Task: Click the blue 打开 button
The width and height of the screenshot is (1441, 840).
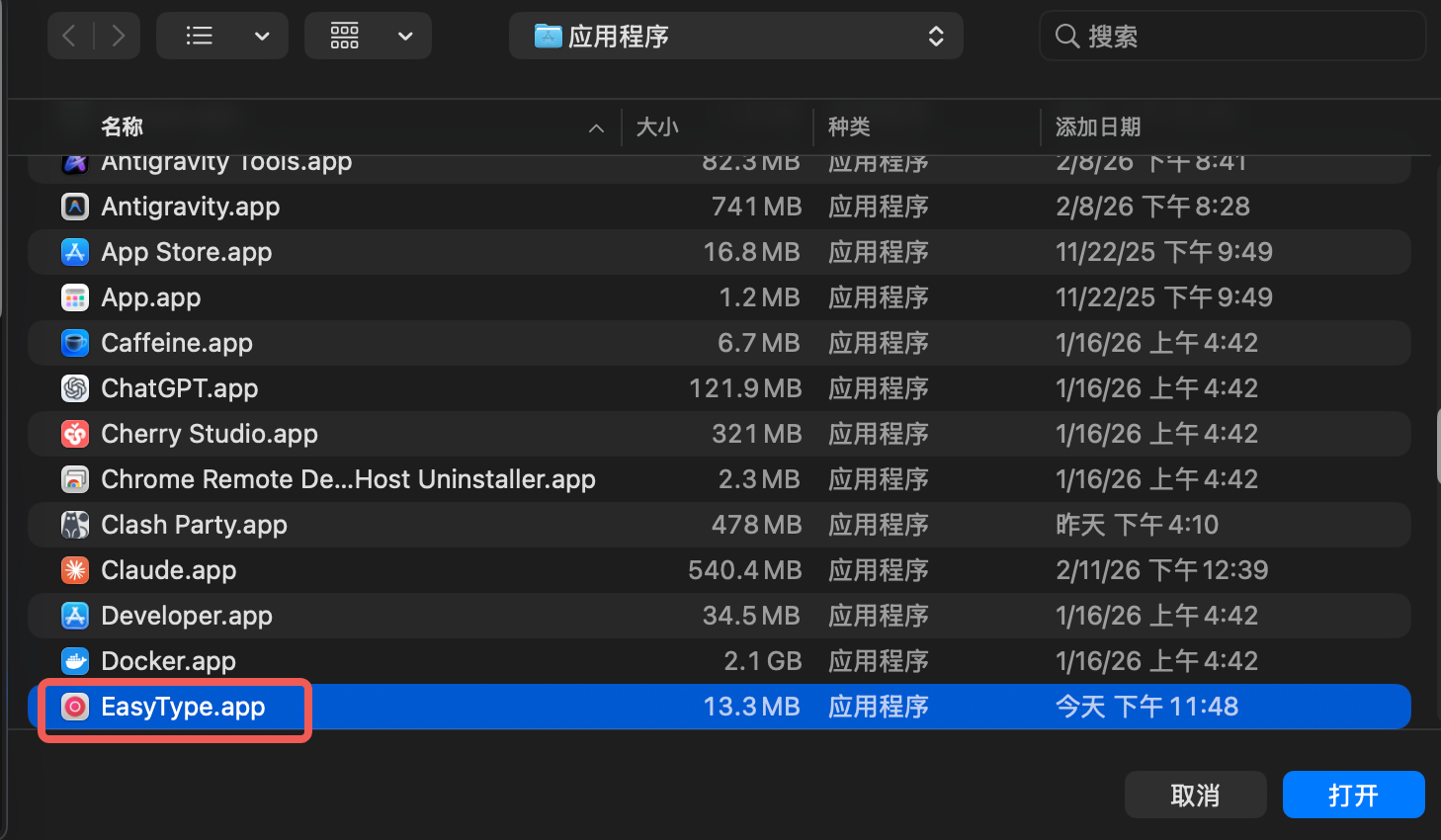Action: (1353, 794)
